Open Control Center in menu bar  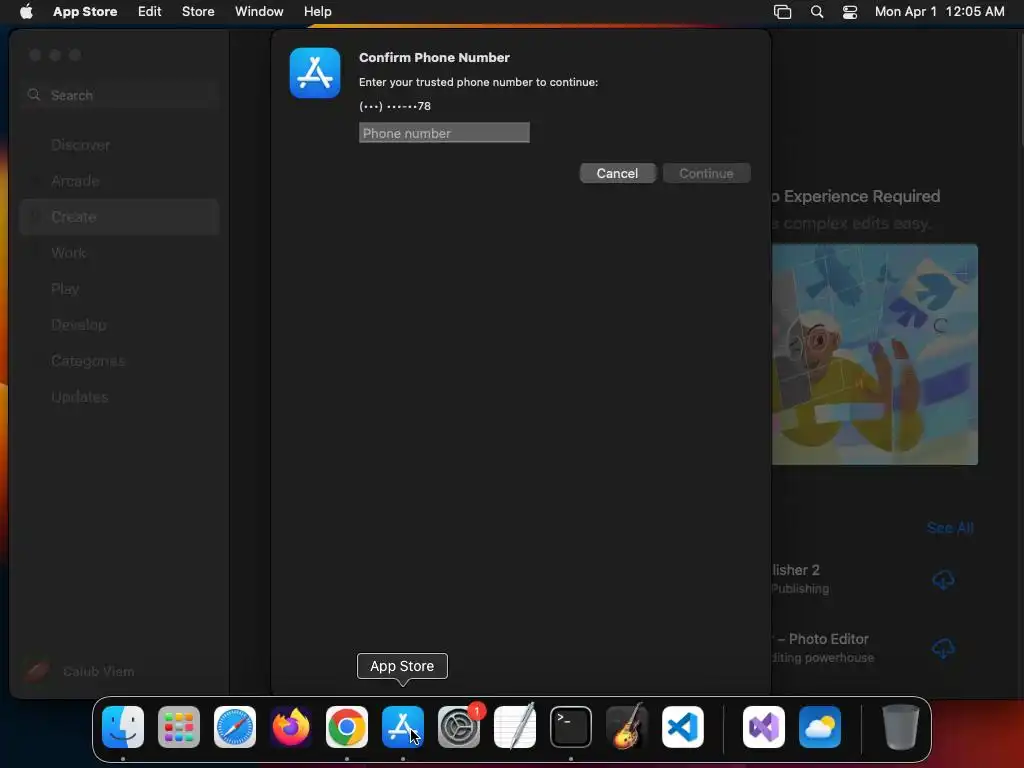(x=850, y=11)
